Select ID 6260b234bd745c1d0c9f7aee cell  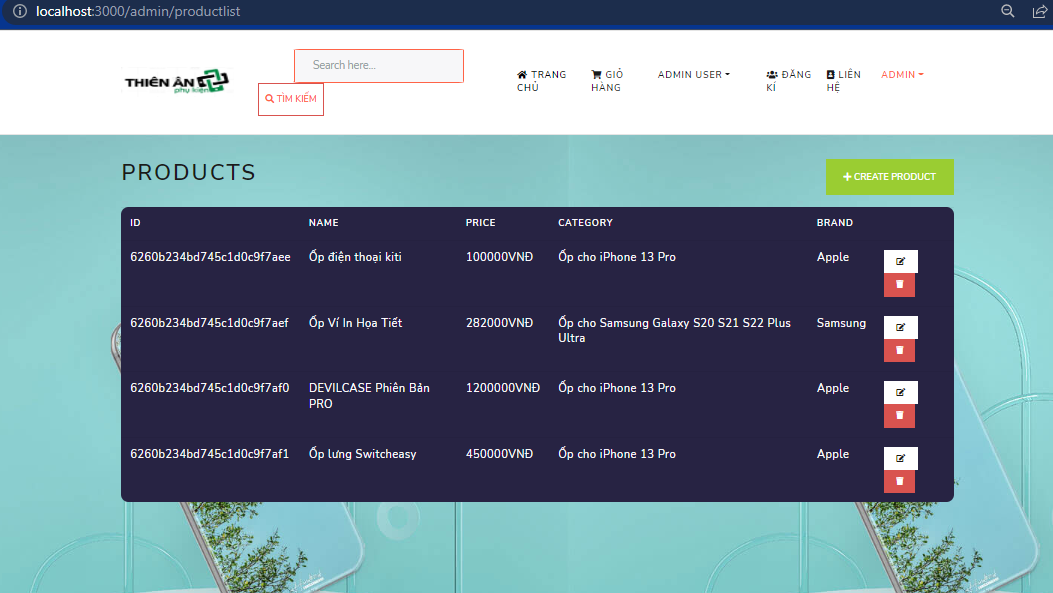coord(210,257)
